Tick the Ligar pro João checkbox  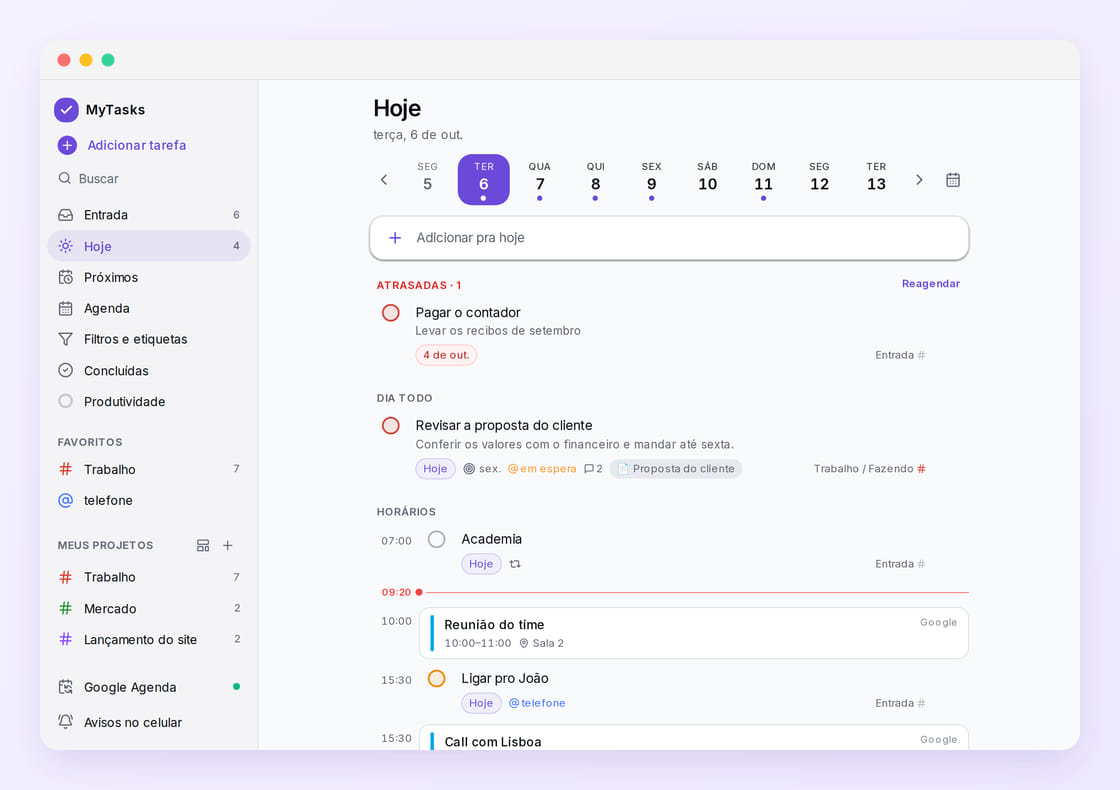point(436,679)
